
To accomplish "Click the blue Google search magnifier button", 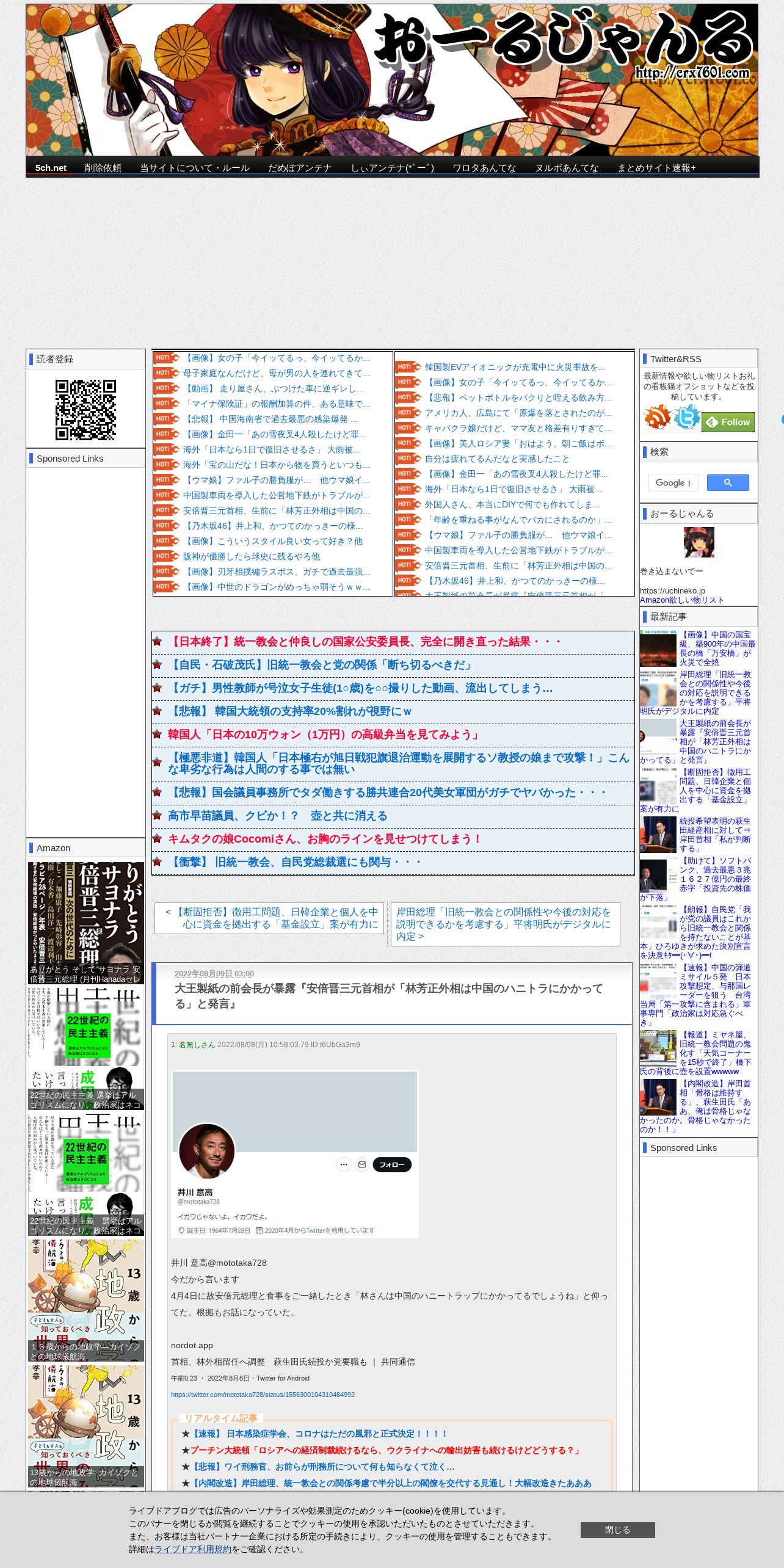I will click(728, 482).
